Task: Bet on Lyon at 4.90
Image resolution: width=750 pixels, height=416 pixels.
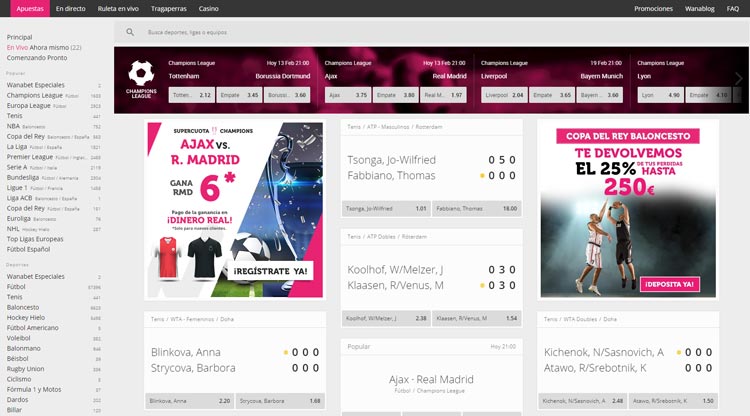Action: 661,95
